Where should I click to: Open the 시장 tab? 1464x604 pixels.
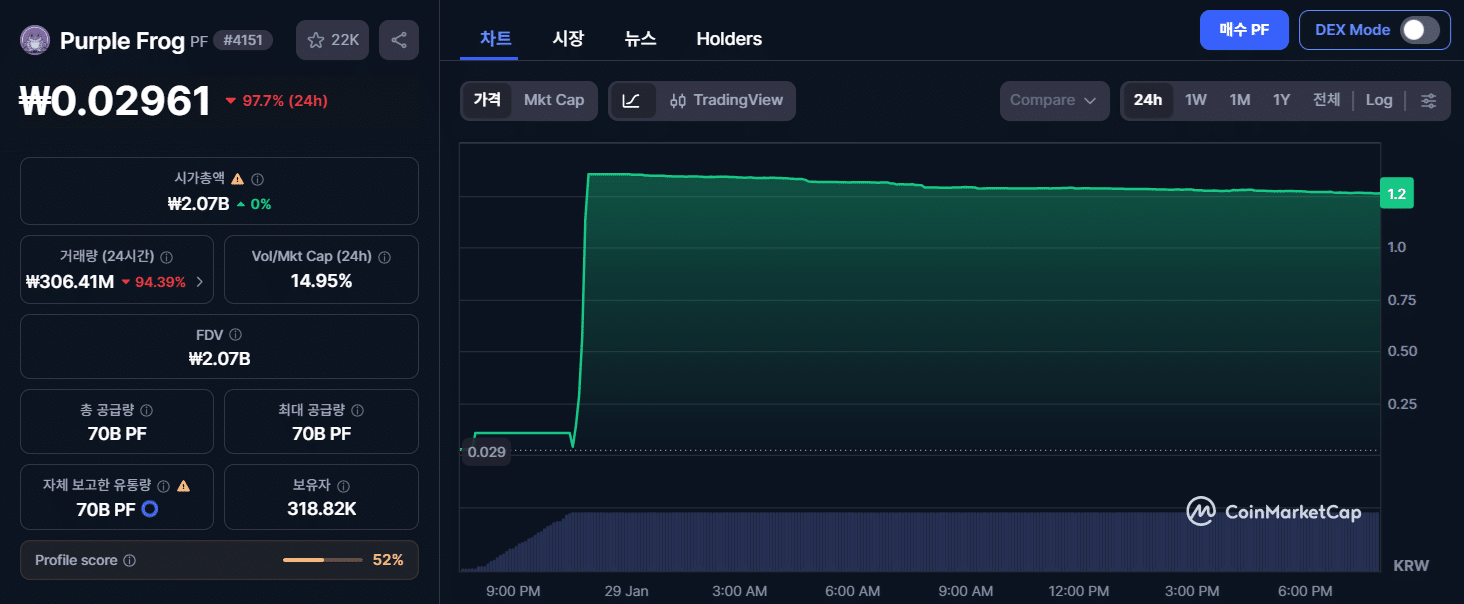tap(568, 39)
